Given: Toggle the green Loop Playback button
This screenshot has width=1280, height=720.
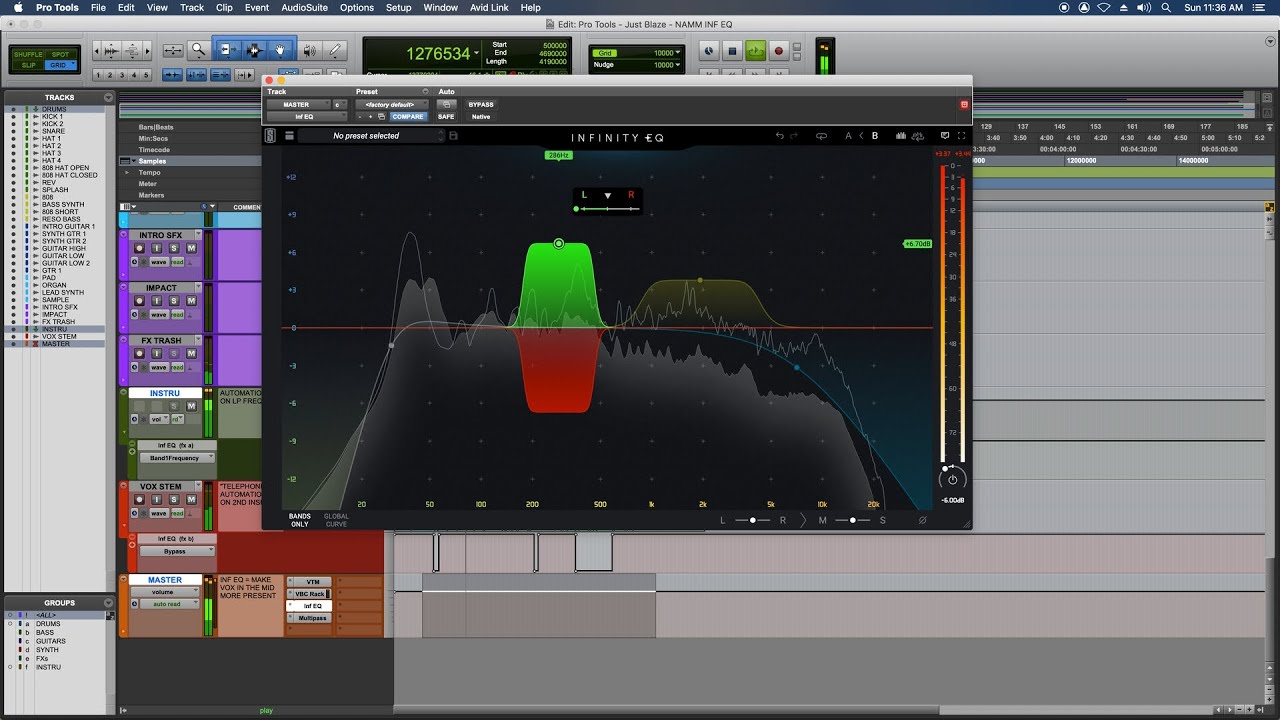Looking at the screenshot, I should pos(755,50).
